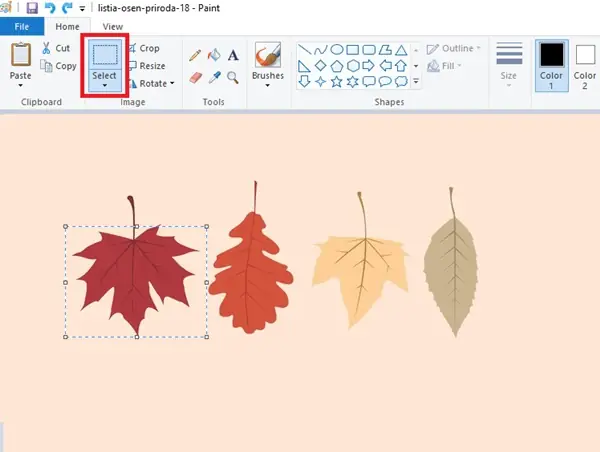This screenshot has width=600, height=452.
Task: Click the Crop button
Action: pos(144,48)
